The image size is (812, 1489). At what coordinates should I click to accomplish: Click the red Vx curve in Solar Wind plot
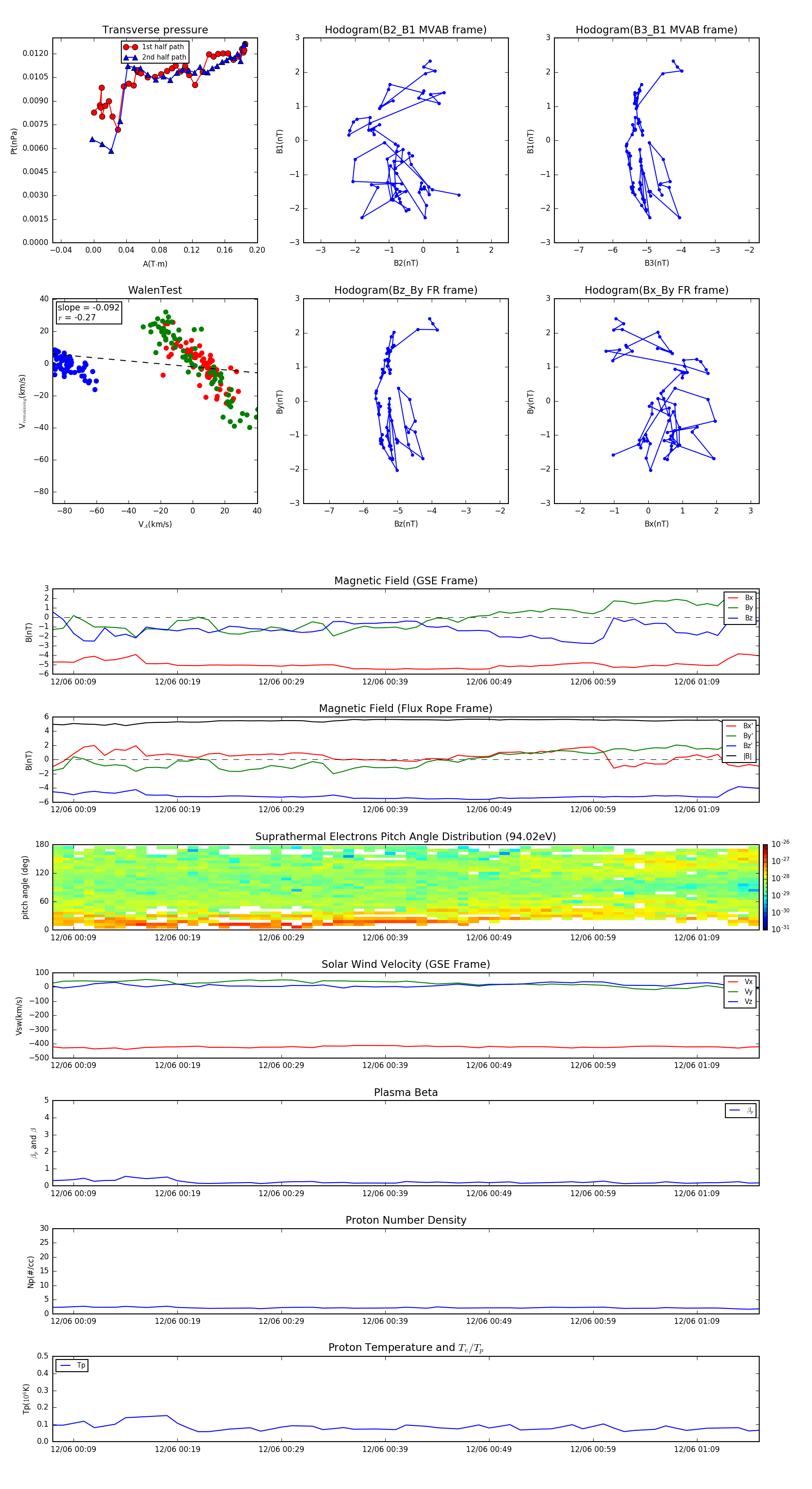(x=405, y=1046)
